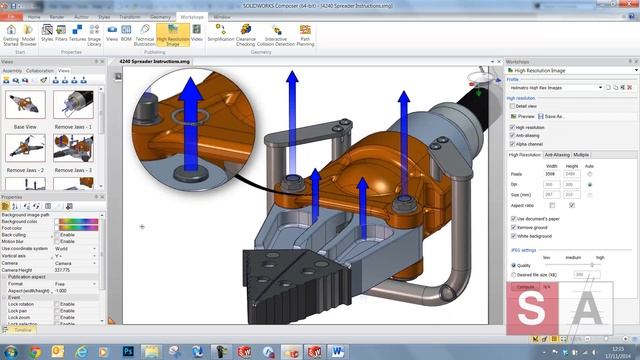Delete the profile with red X icon
Viewport: 640px width, 360px height.
tap(630, 87)
